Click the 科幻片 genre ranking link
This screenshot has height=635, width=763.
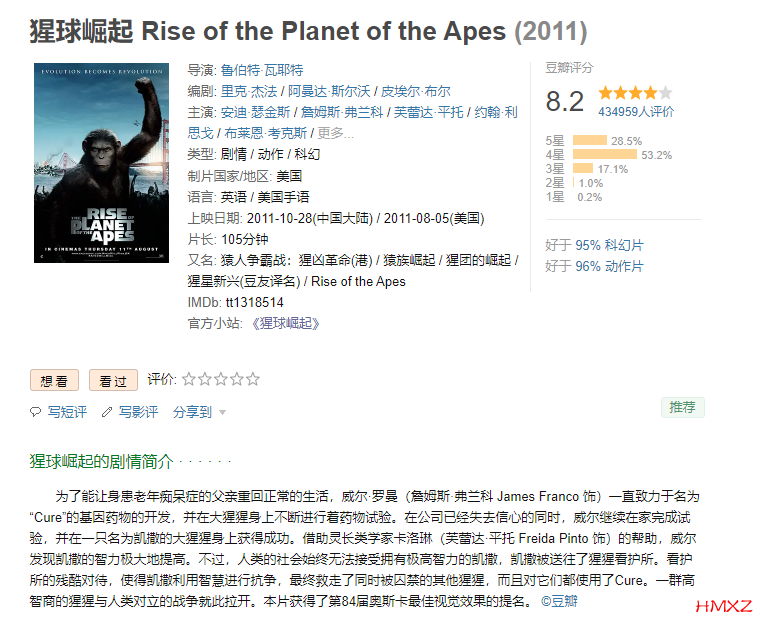tap(624, 245)
